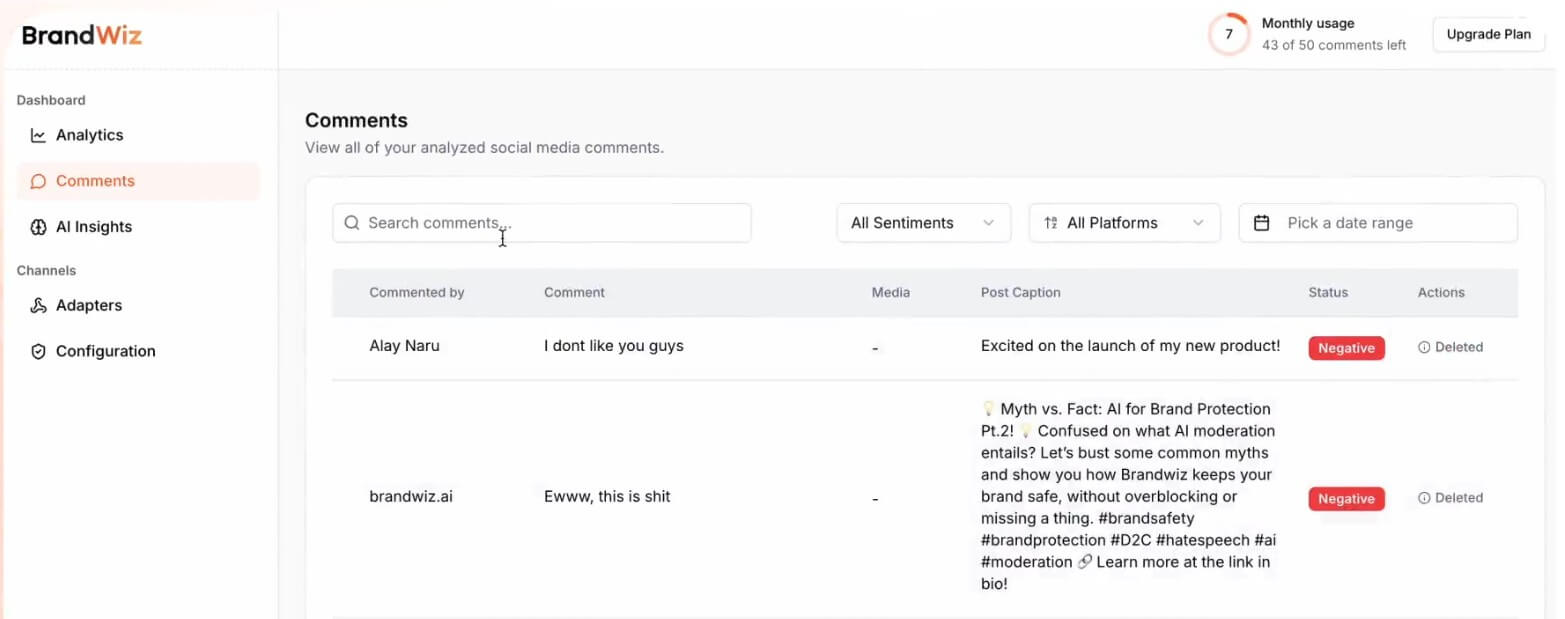Click the Analytics line chart icon
Viewport: 1565px width, 619px height.
38,135
